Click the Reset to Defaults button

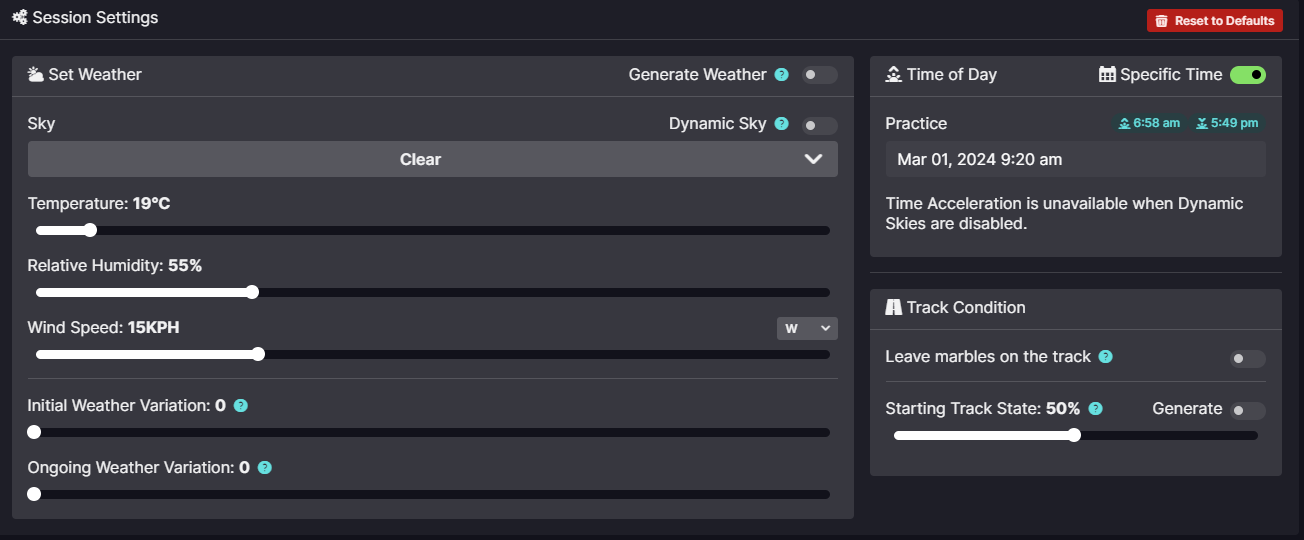pos(1214,21)
